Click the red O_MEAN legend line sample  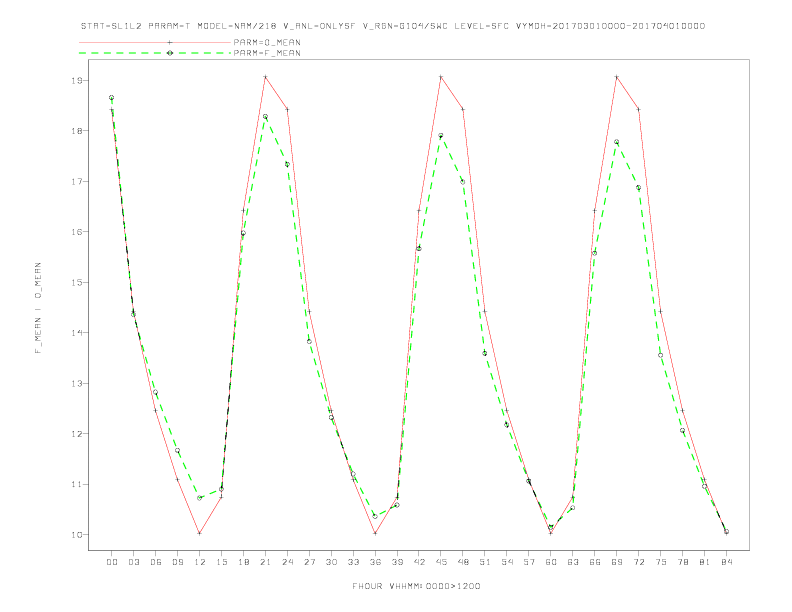click(x=155, y=42)
